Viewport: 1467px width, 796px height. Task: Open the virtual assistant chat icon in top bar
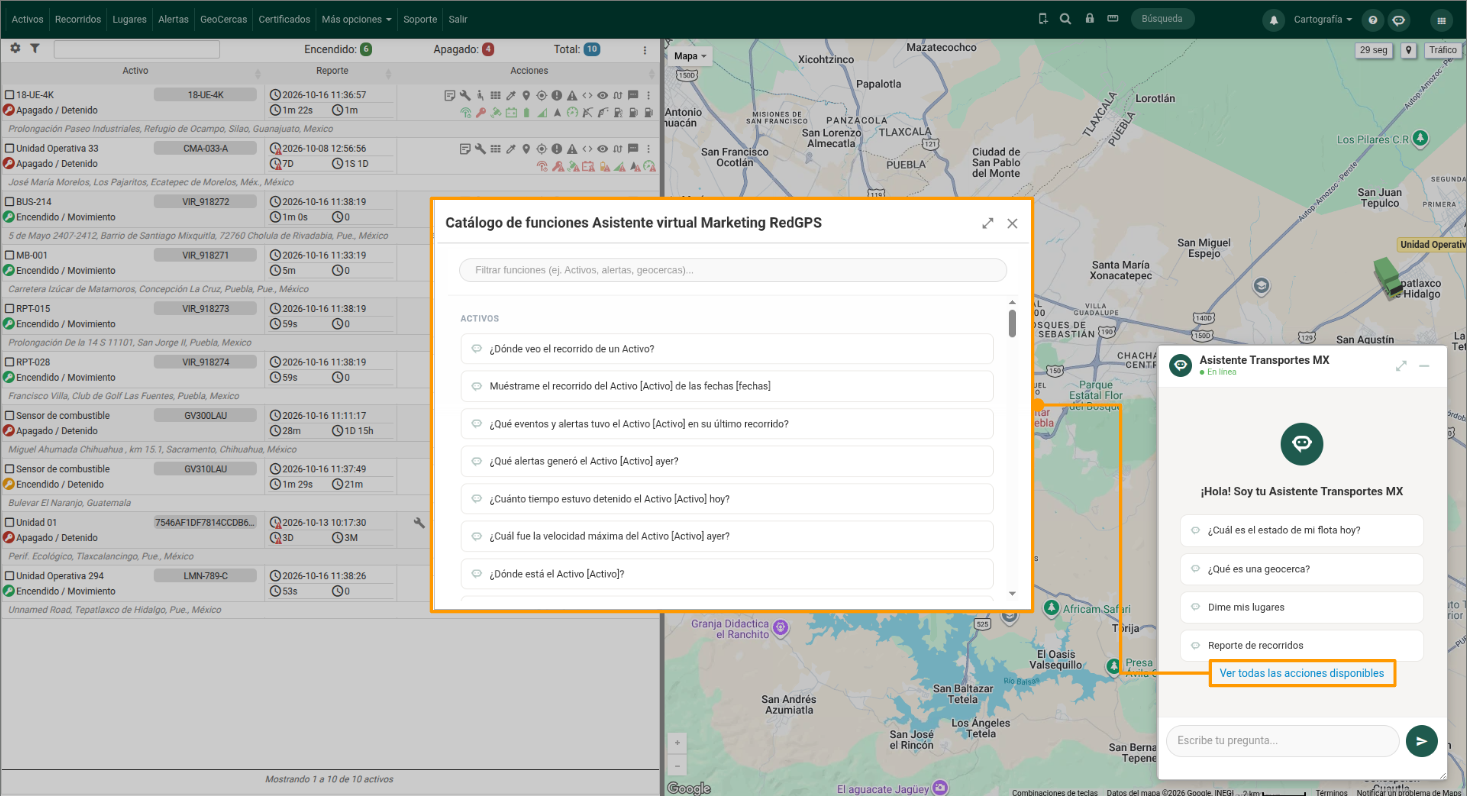[1399, 19]
